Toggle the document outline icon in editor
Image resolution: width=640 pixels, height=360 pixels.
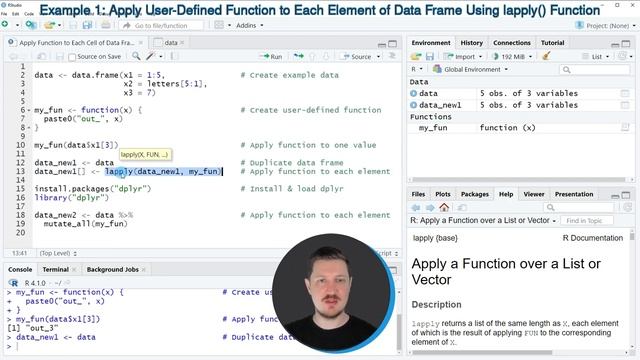392,56
